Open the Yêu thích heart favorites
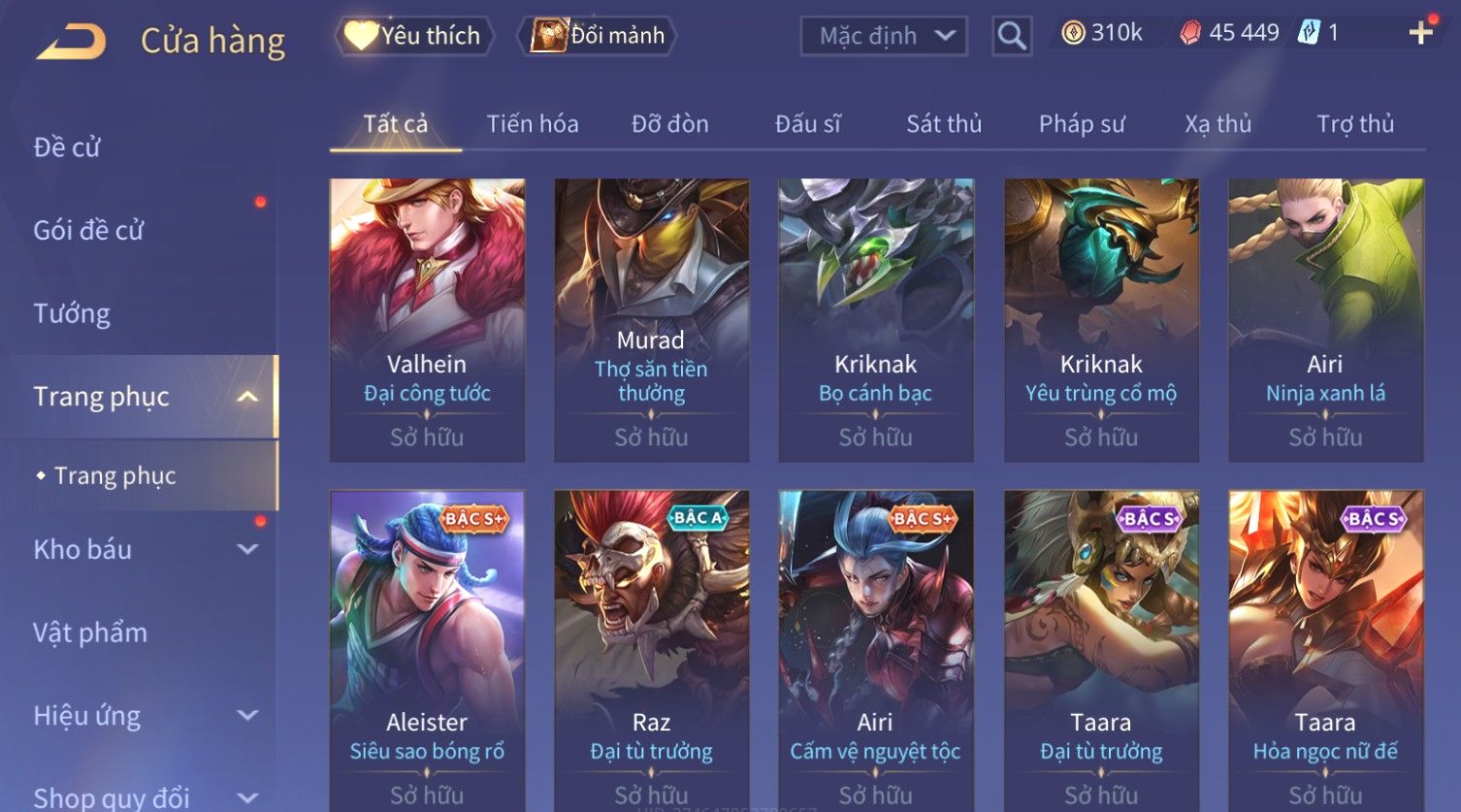This screenshot has width=1461, height=812. click(x=414, y=36)
